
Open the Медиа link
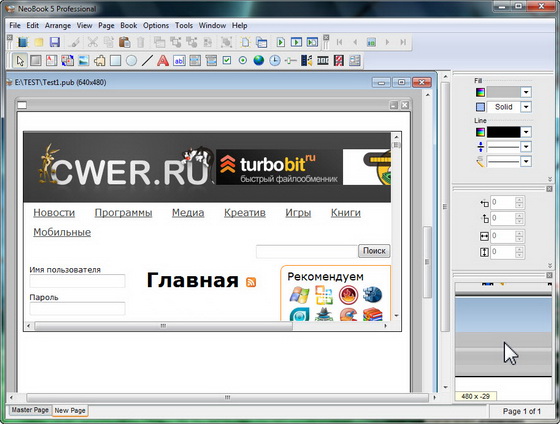click(188, 213)
